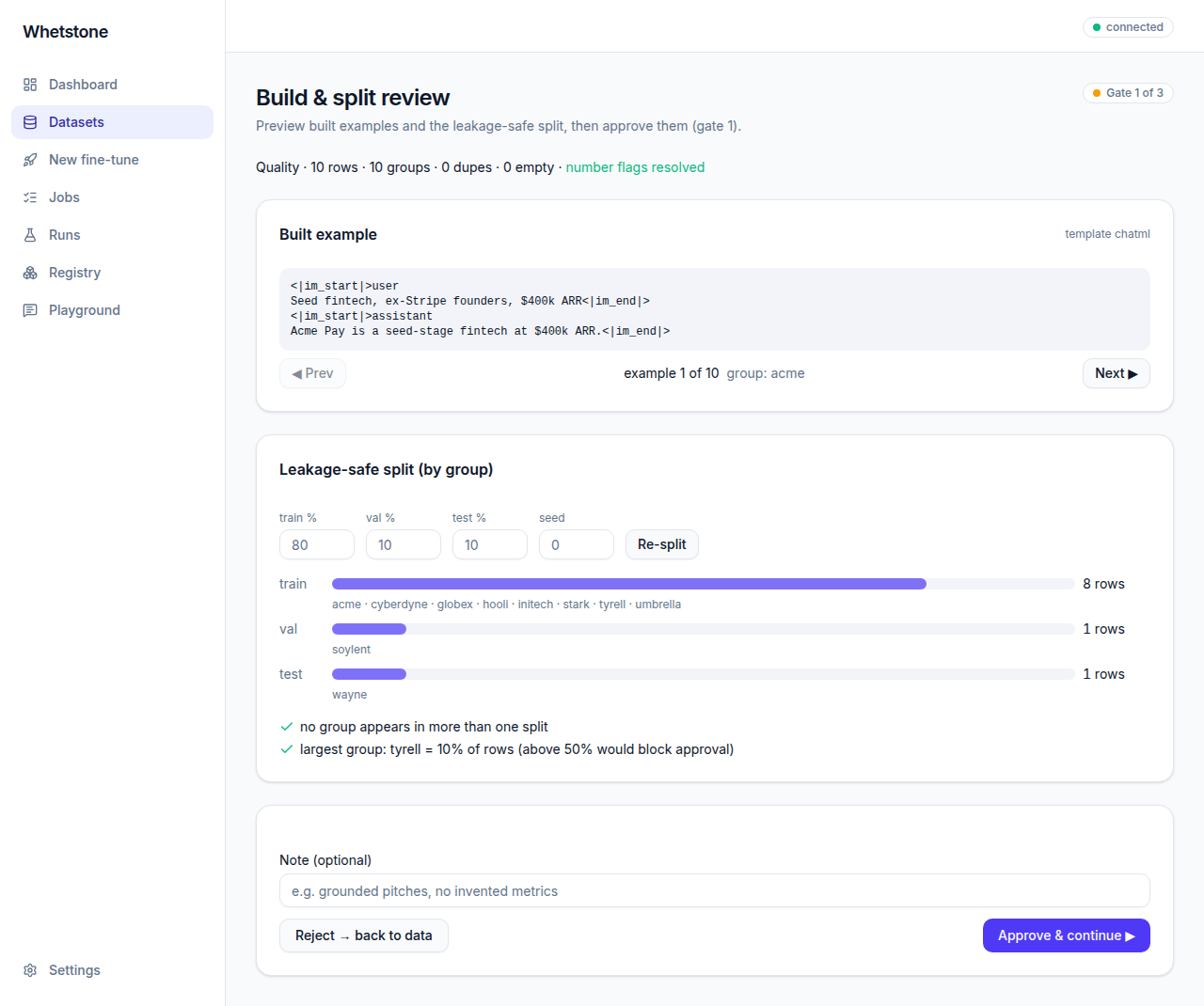Click the train % input field
This screenshot has height=1006, width=1204.
click(x=317, y=544)
